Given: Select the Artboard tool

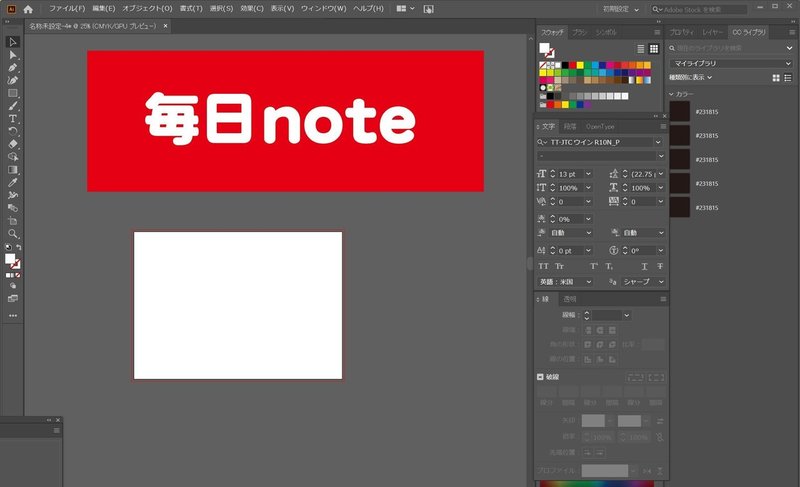Looking at the screenshot, I should (13, 221).
